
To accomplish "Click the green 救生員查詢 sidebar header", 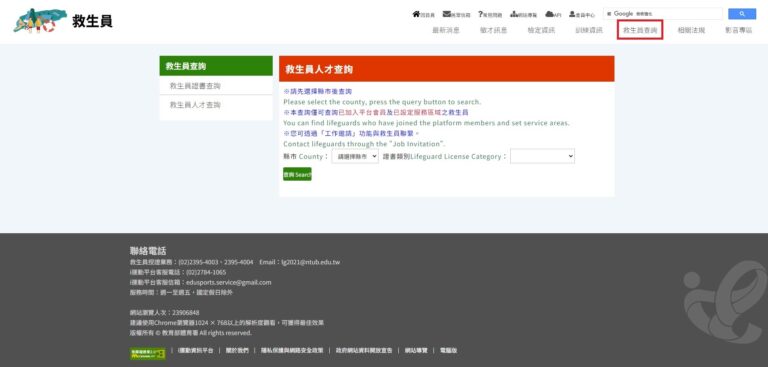I will [216, 66].
